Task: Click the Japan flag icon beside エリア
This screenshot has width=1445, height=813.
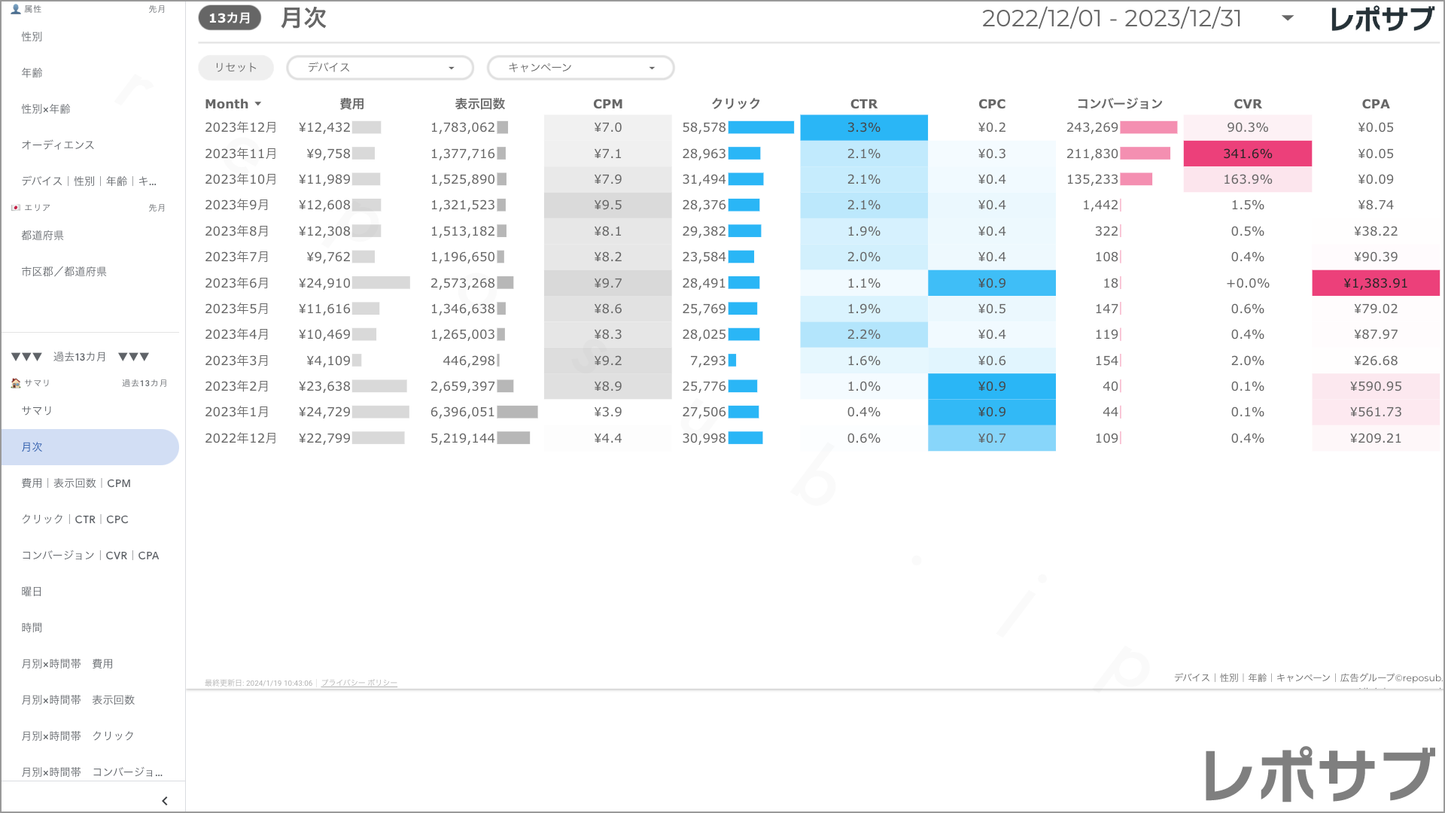Action: (x=15, y=208)
